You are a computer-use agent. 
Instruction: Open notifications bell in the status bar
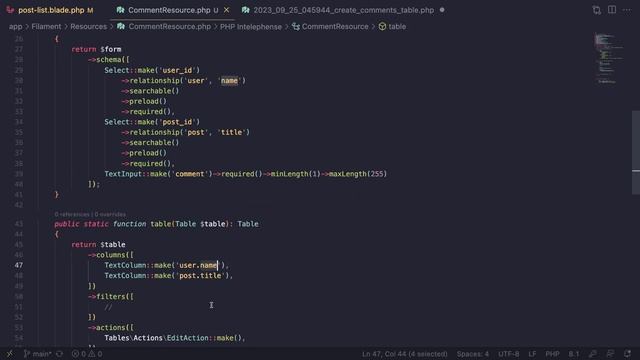[627, 354]
